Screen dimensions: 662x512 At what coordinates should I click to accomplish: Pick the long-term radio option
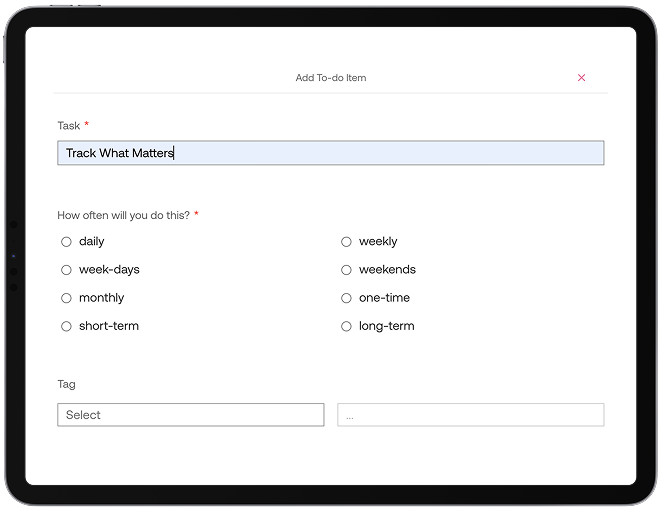point(347,326)
